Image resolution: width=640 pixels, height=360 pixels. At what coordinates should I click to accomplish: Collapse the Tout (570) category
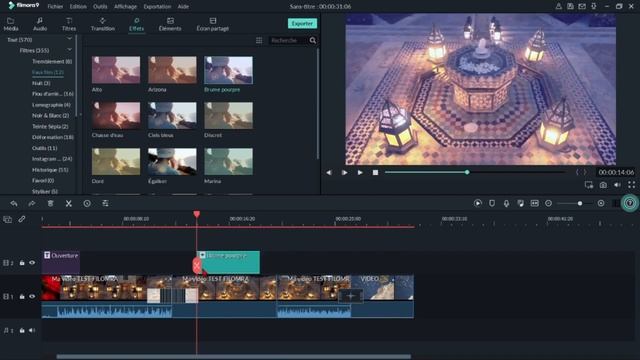(x=69, y=39)
